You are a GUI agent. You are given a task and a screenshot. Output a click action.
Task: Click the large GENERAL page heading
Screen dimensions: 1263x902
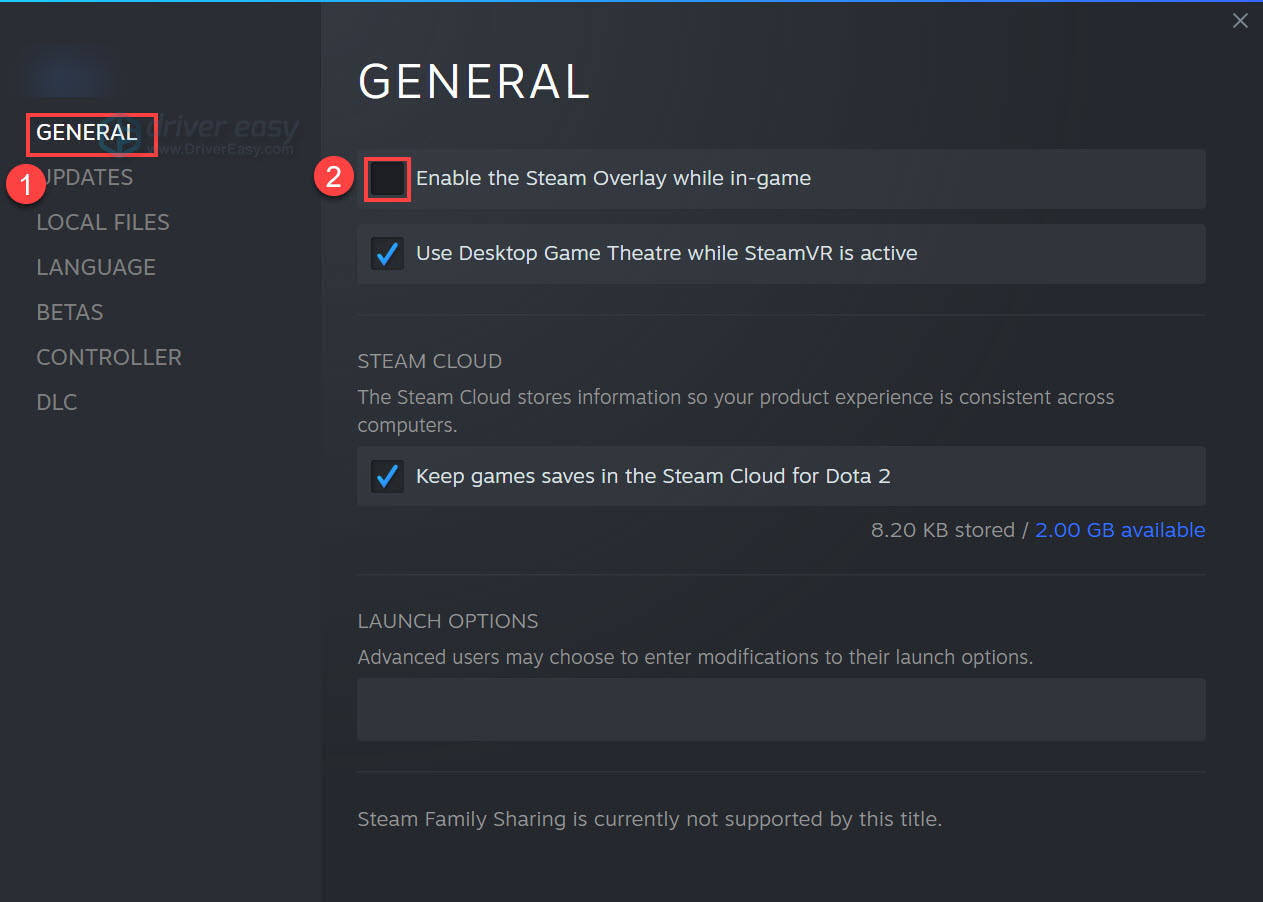click(474, 82)
